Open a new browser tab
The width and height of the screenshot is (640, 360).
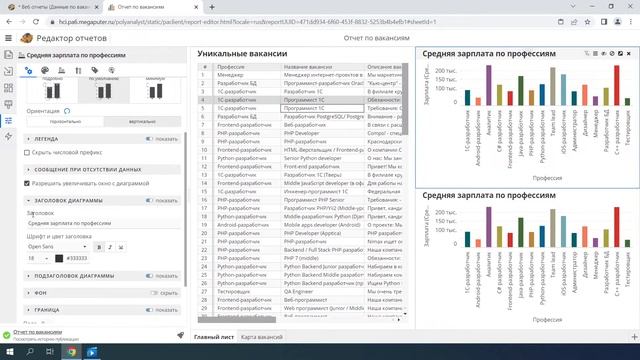coord(212,7)
